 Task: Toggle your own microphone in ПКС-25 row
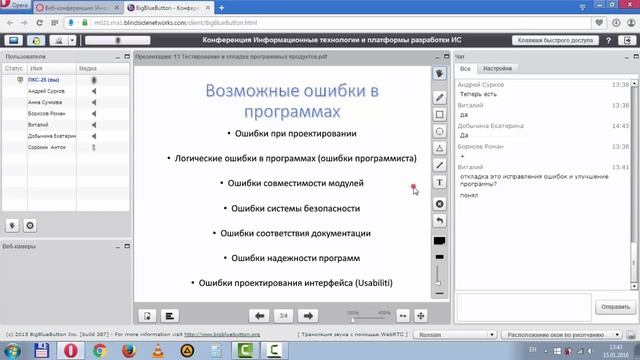coord(94,80)
